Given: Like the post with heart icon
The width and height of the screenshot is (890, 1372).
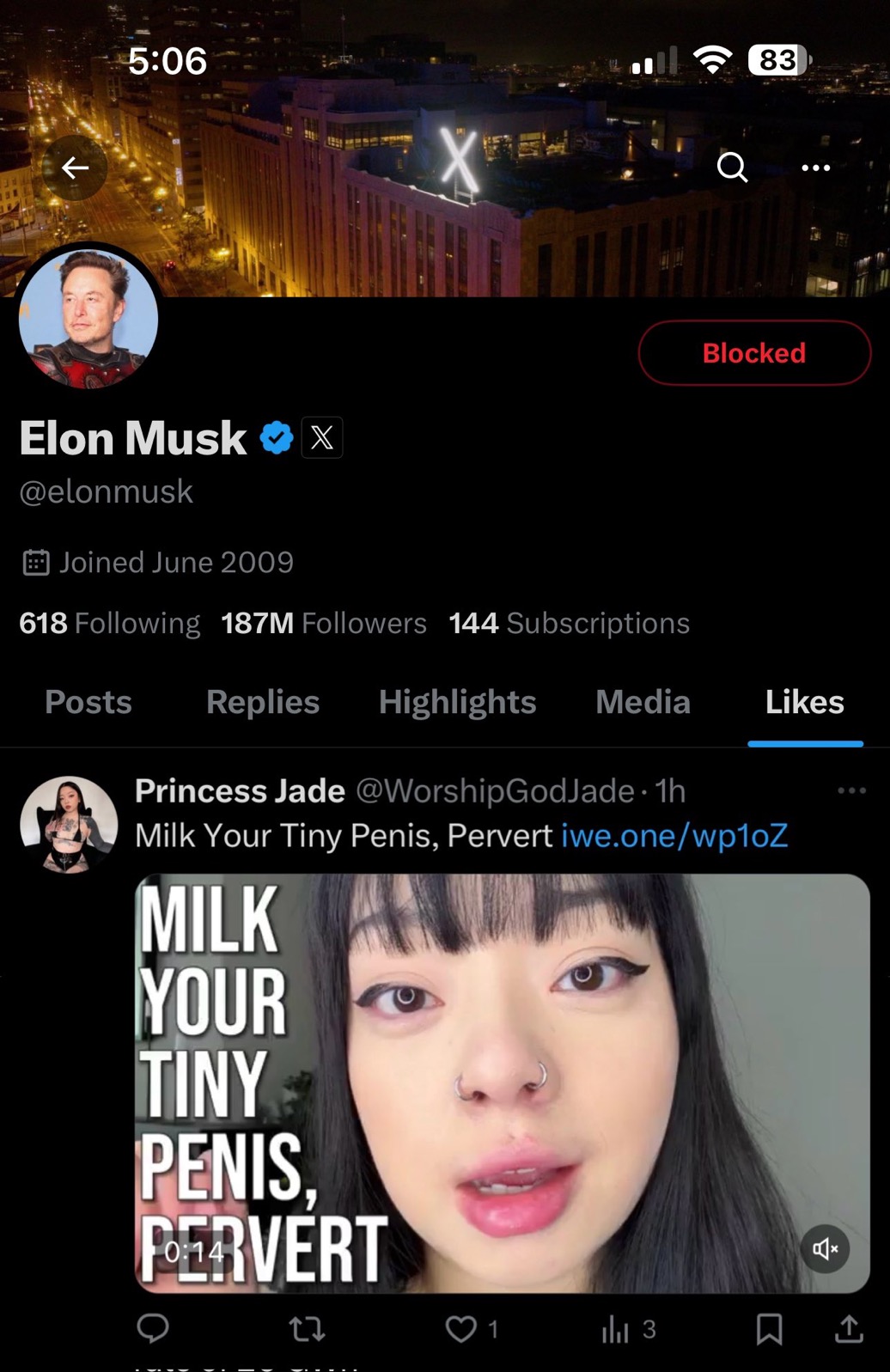Looking at the screenshot, I should click(461, 1329).
